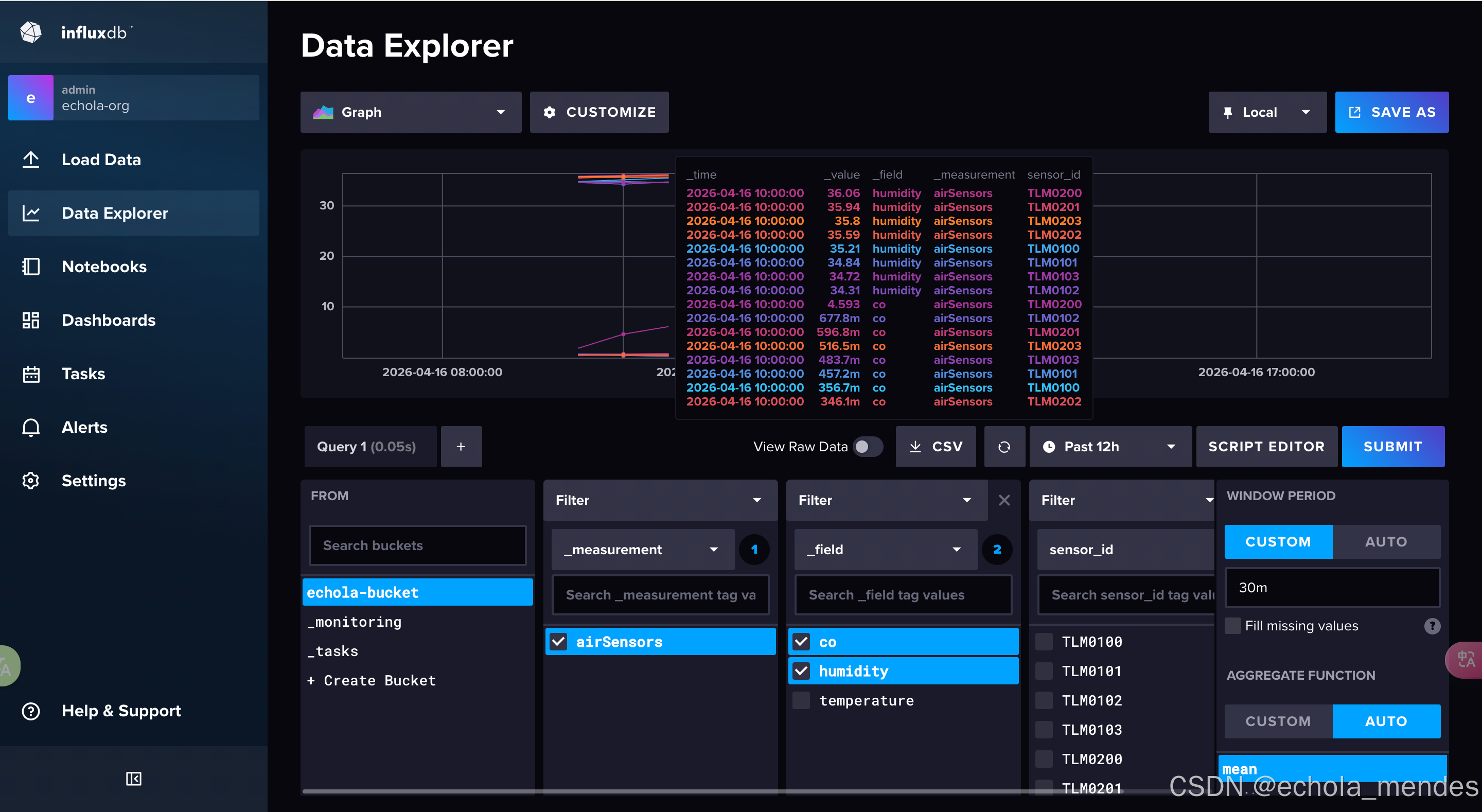Open the second Filter type dropdown
Screen dimensions: 1482x812
coord(887,500)
